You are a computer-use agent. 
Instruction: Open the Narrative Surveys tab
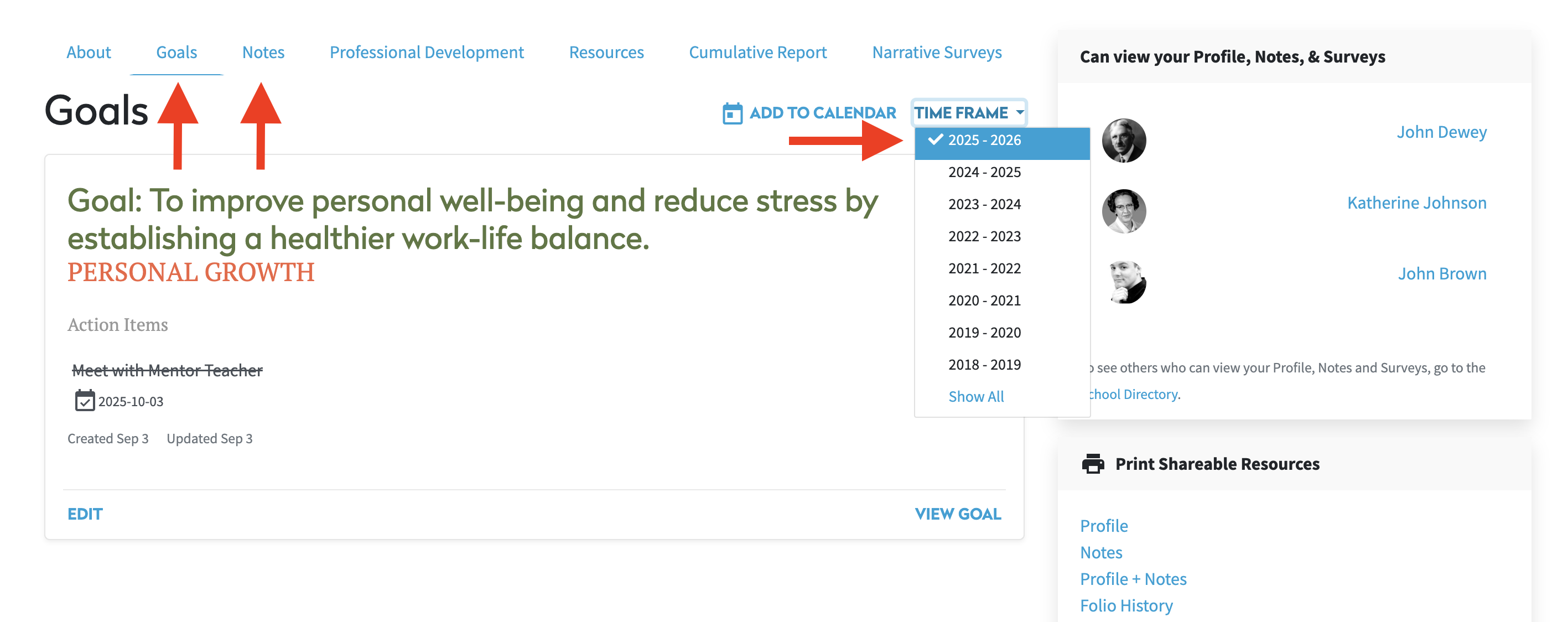click(x=936, y=53)
